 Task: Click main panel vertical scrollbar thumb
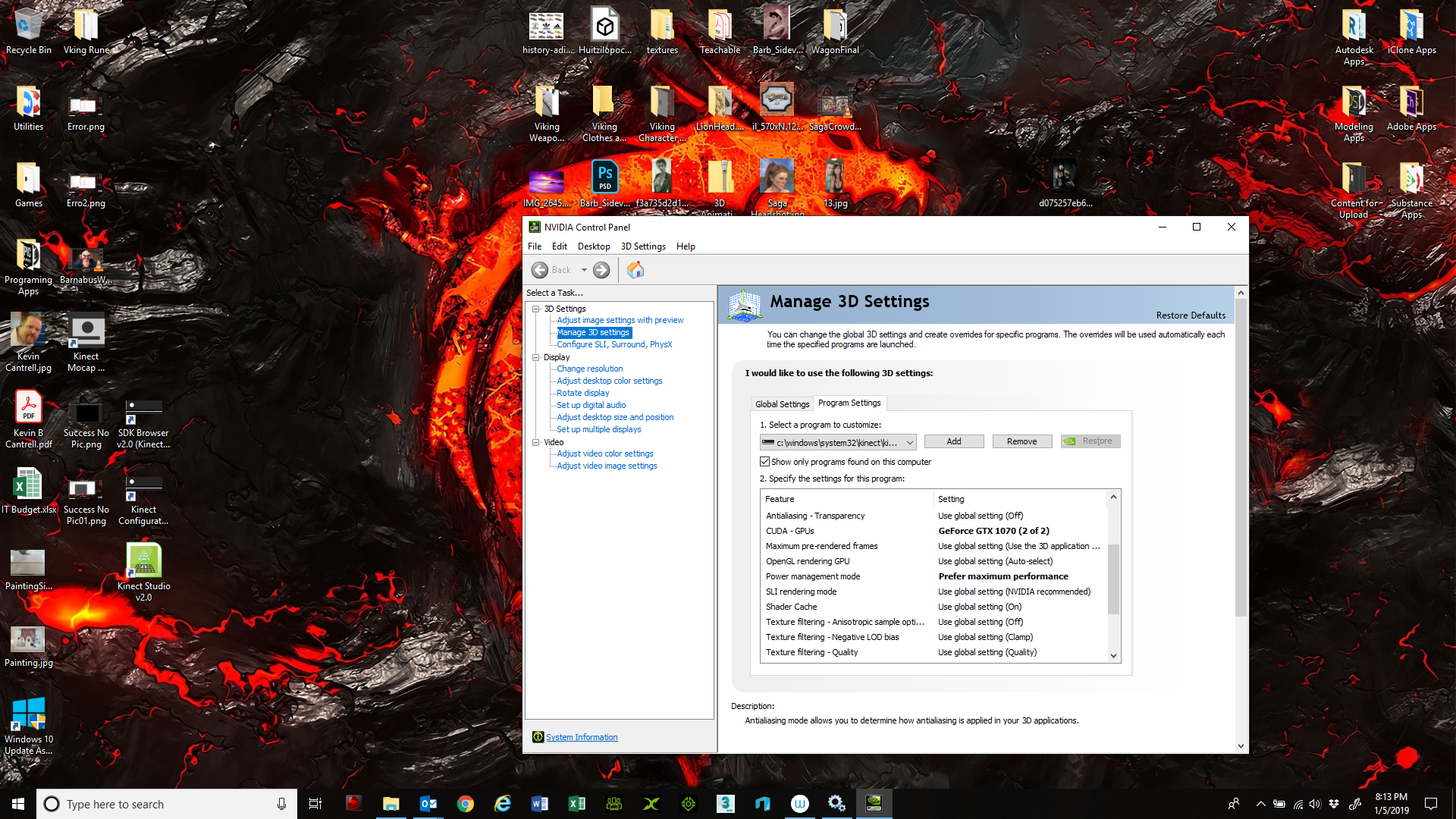pos(1241,458)
